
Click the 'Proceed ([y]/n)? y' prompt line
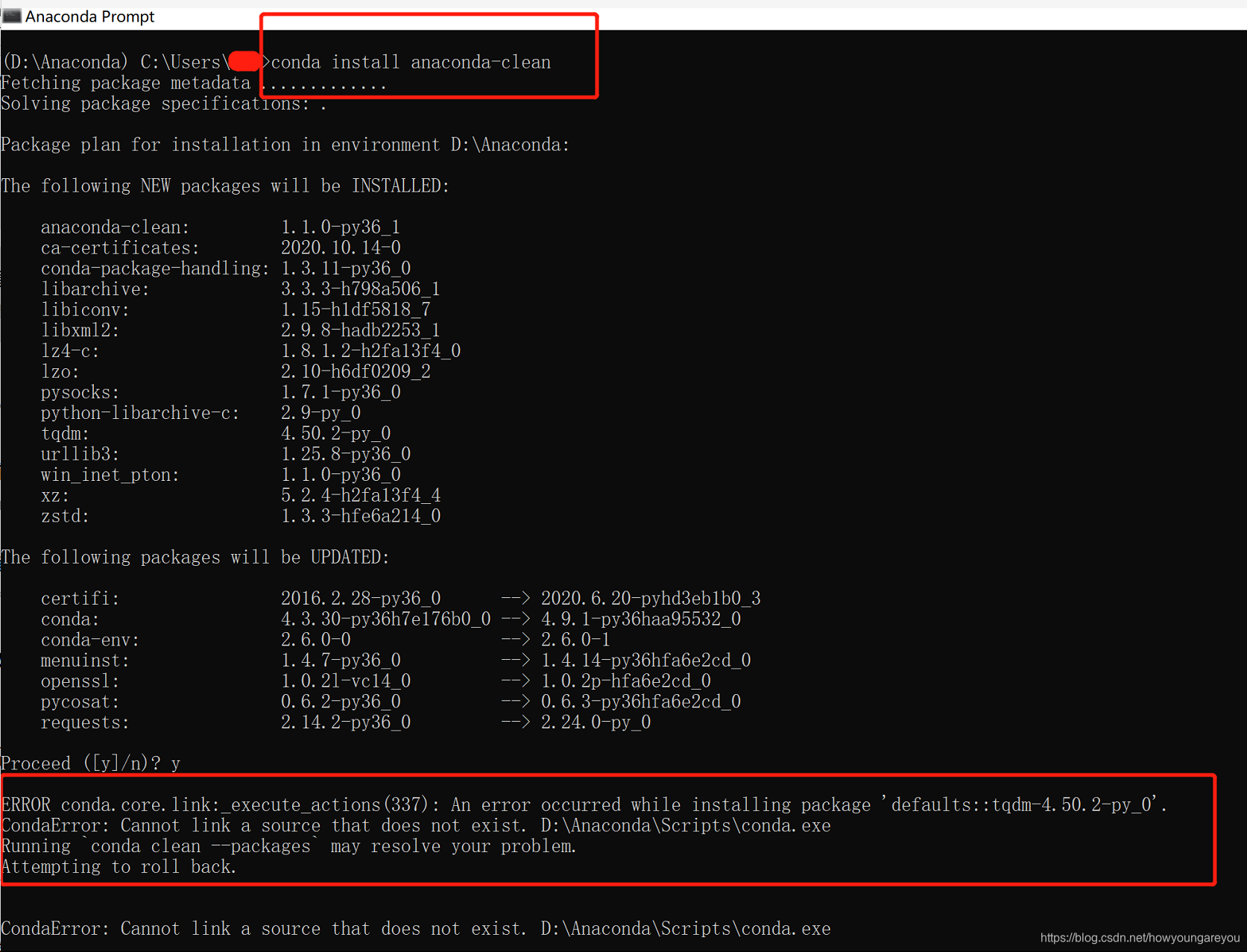(91, 763)
